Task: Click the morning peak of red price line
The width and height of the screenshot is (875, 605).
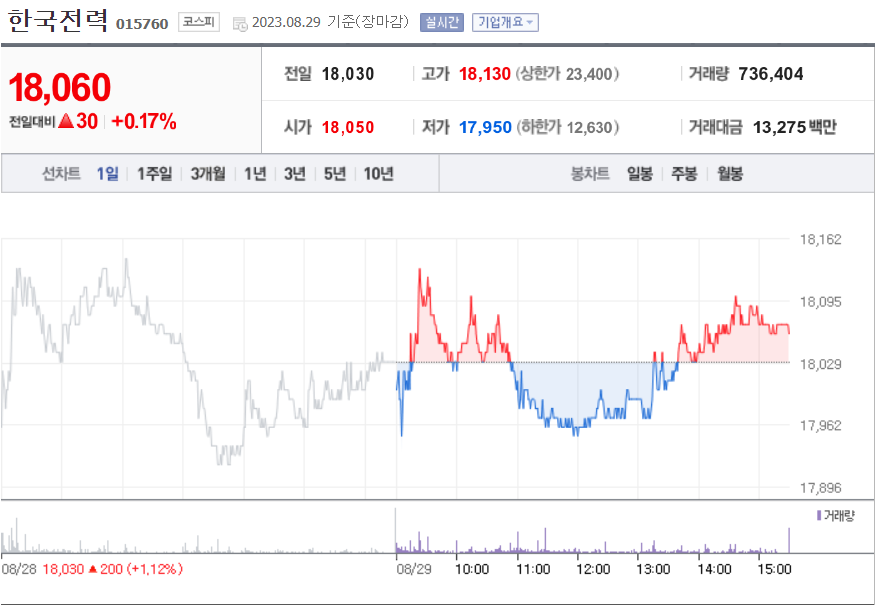Action: point(420,270)
